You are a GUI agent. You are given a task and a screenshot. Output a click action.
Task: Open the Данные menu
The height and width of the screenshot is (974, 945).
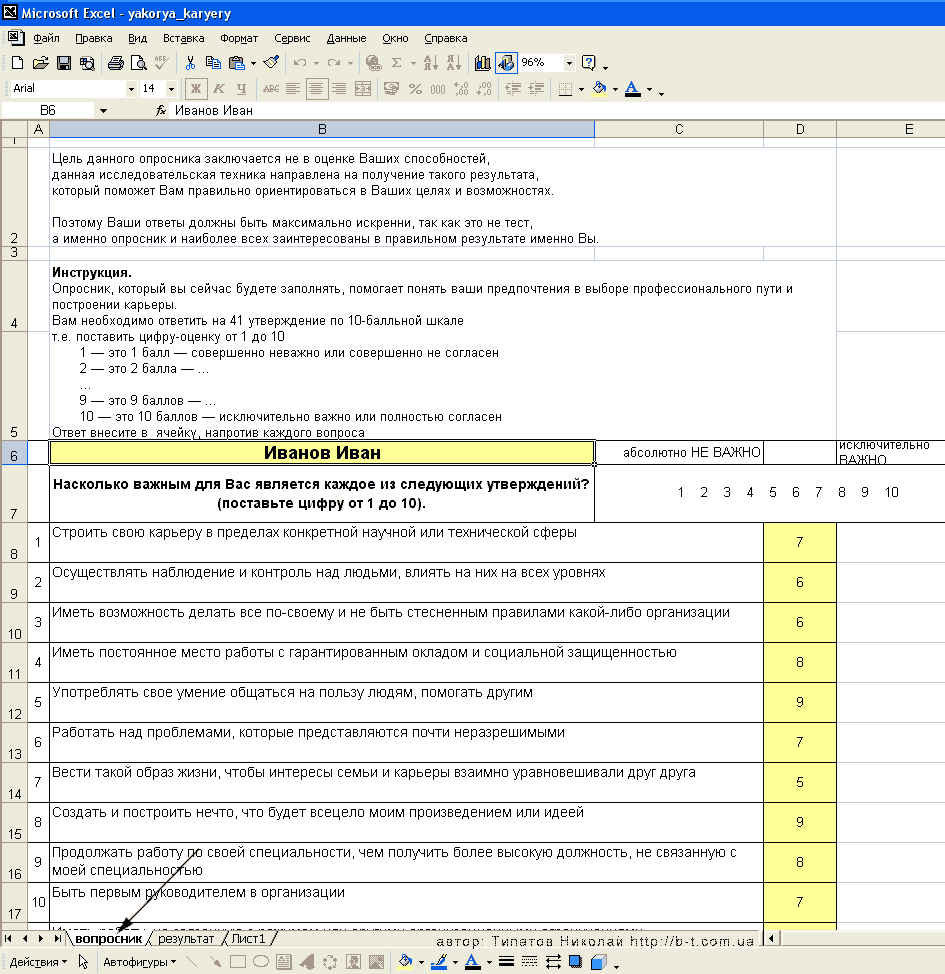click(x=346, y=39)
